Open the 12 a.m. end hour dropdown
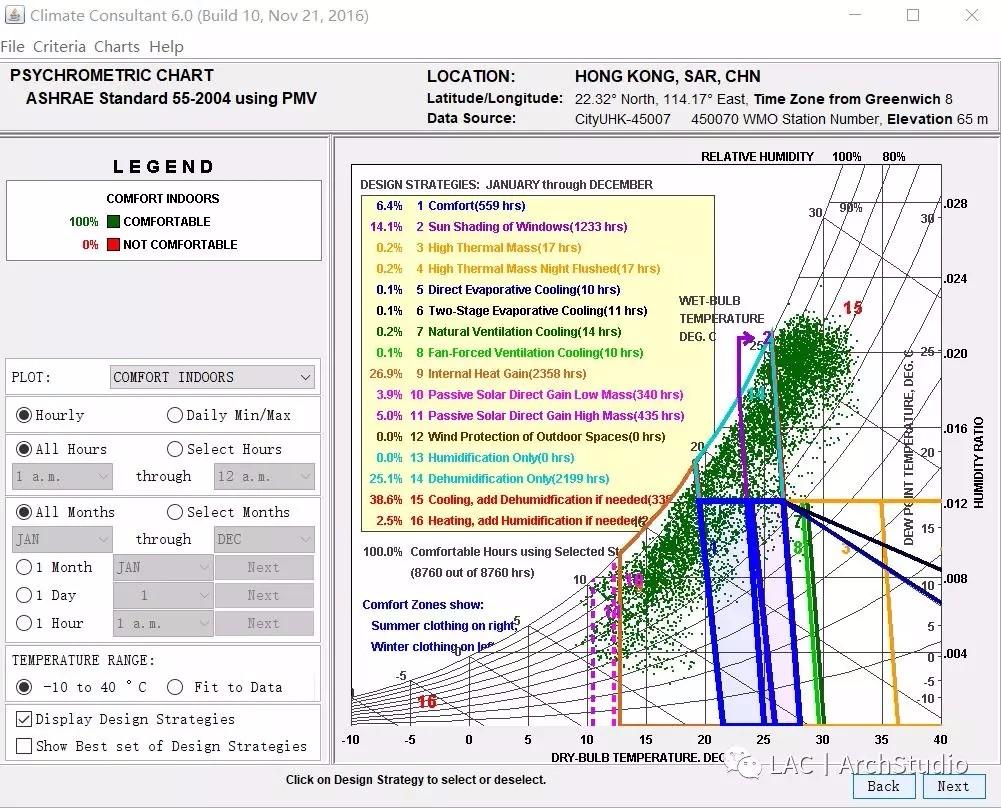1001x808 pixels. pyautogui.click(x=264, y=477)
